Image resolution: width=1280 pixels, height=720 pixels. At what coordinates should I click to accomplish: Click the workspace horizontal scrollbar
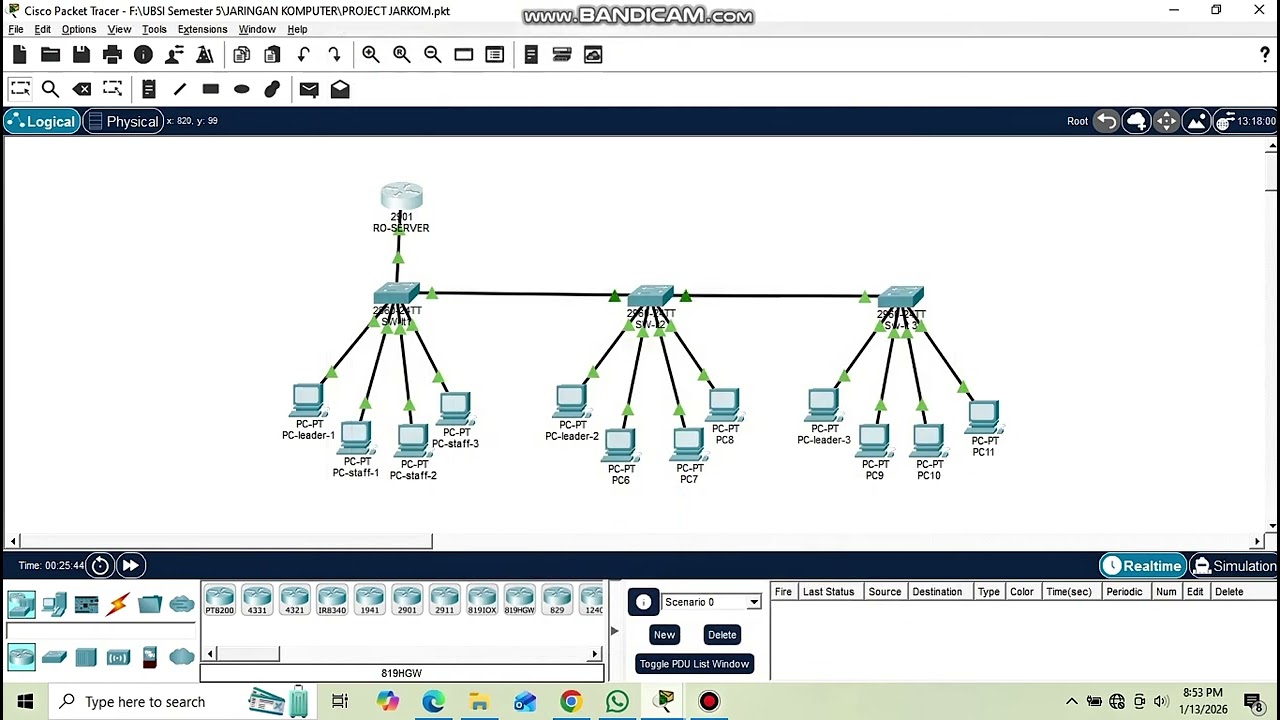tap(226, 541)
